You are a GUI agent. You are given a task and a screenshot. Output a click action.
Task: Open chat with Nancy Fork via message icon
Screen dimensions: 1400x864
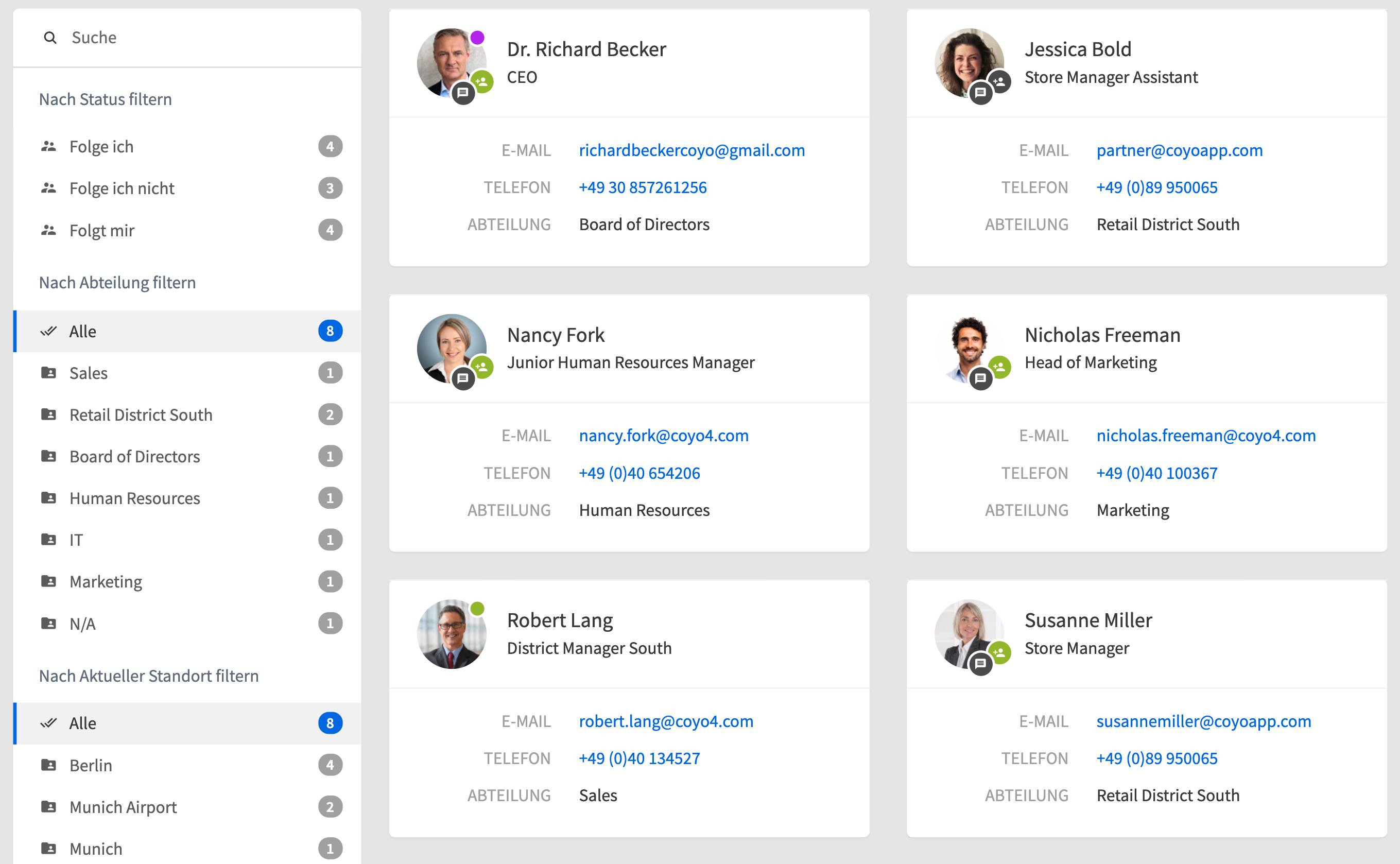463,378
